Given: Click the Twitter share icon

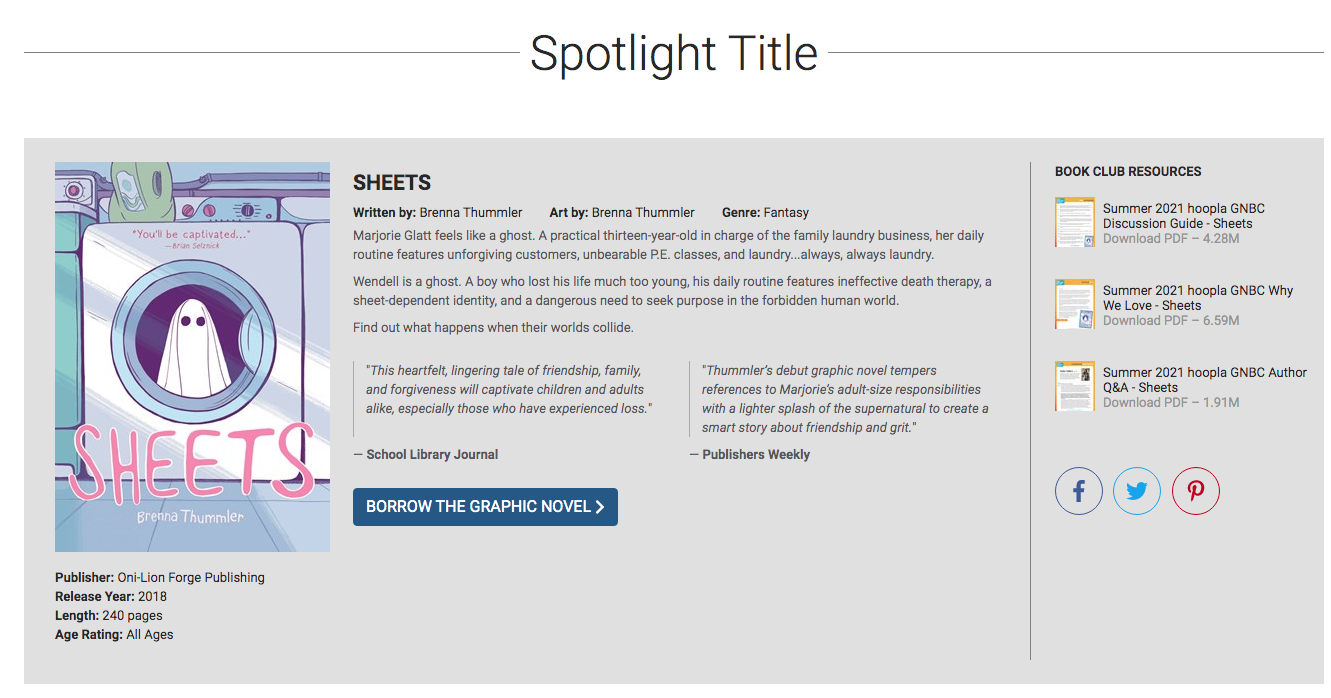Looking at the screenshot, I should (1137, 492).
